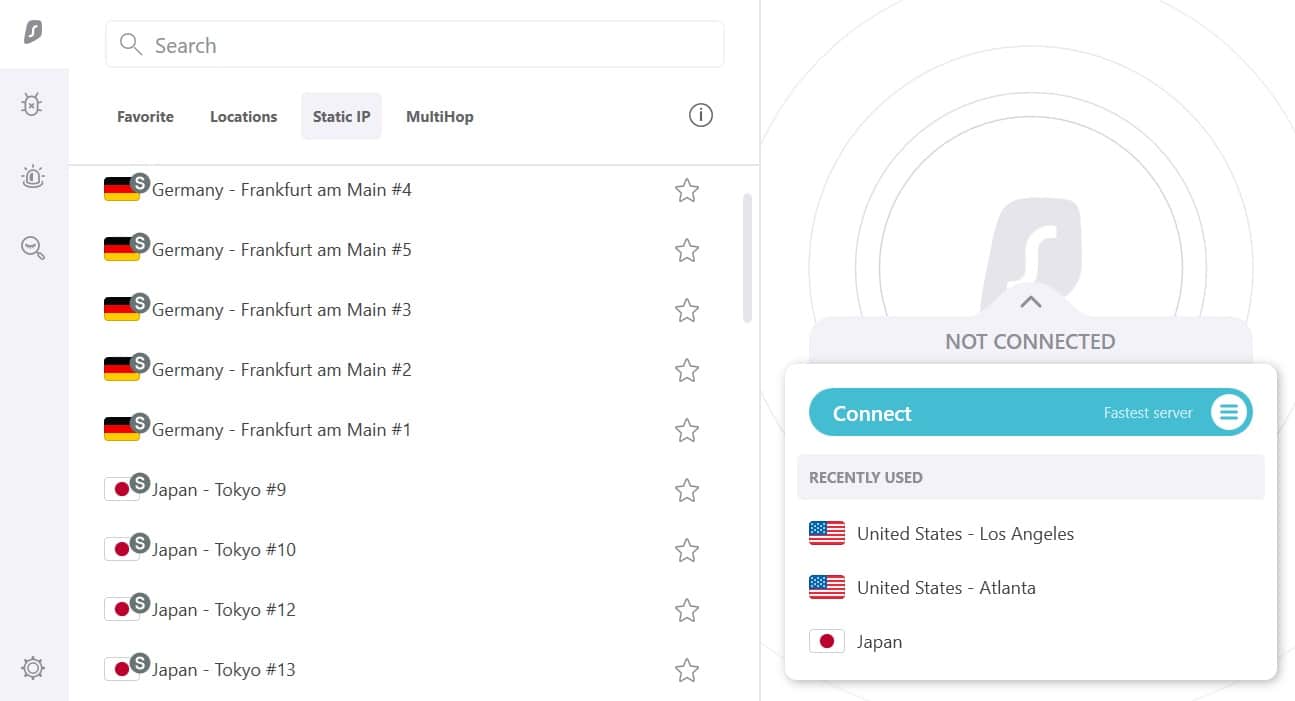Viewport: 1295px width, 701px height.
Task: Switch to the Favorite tab
Action: 145,117
